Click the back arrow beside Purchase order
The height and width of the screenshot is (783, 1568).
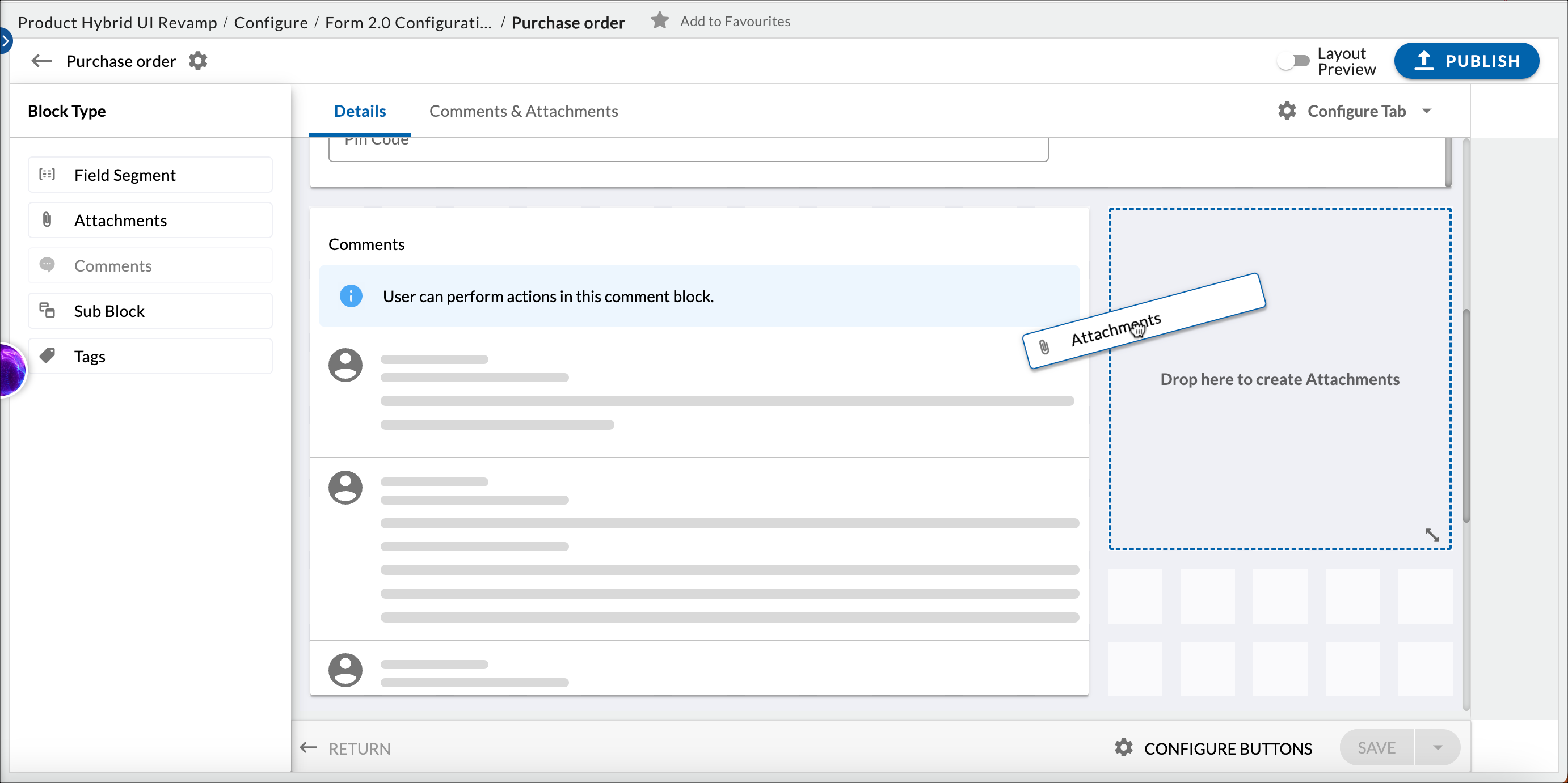tap(41, 61)
